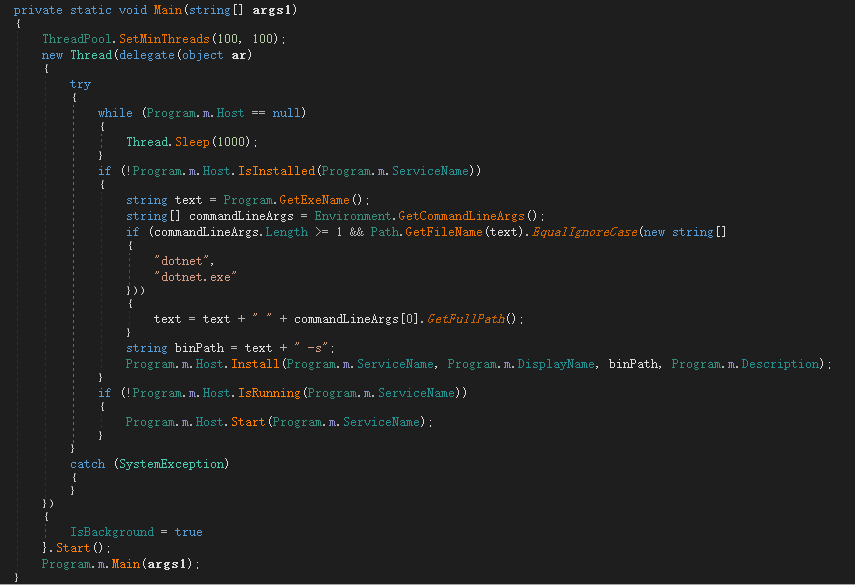Click the GetFileName method call
The image size is (855, 585).
439,232
